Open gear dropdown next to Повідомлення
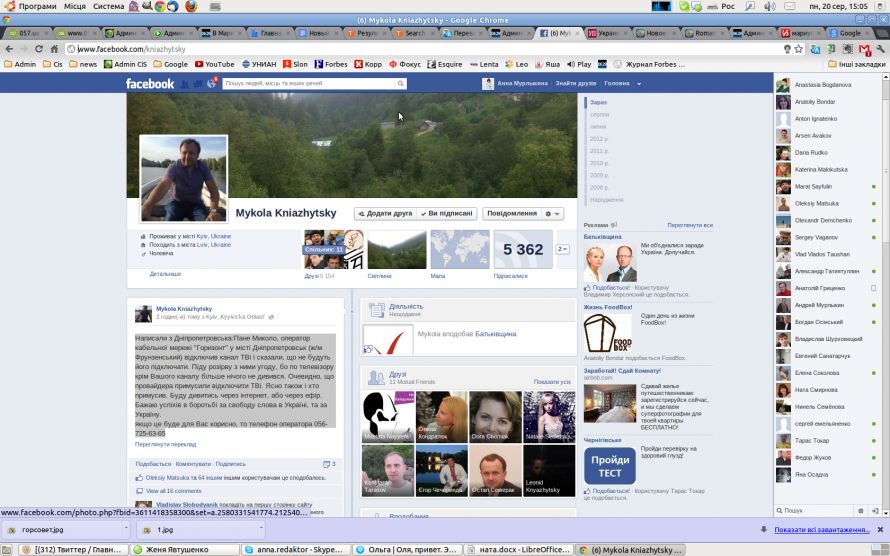The image size is (890, 556). pos(552,214)
